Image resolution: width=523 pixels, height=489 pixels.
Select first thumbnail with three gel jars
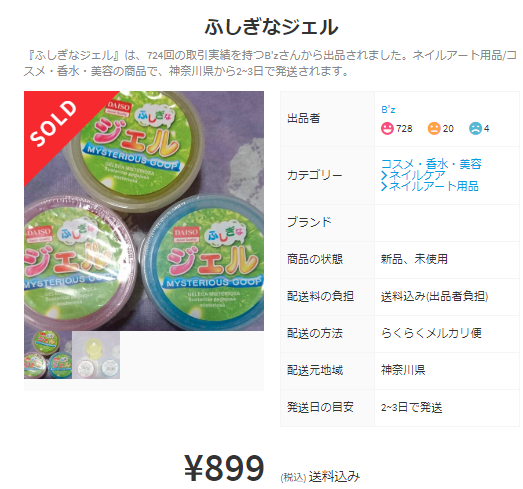point(48,355)
